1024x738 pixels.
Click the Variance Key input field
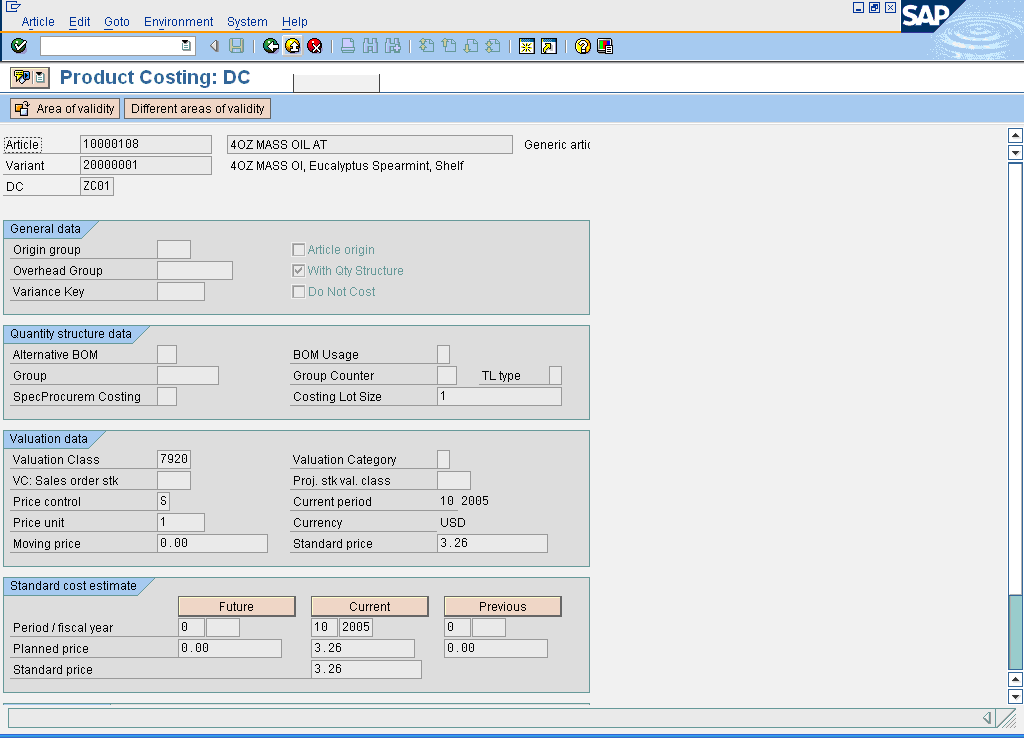(x=181, y=291)
